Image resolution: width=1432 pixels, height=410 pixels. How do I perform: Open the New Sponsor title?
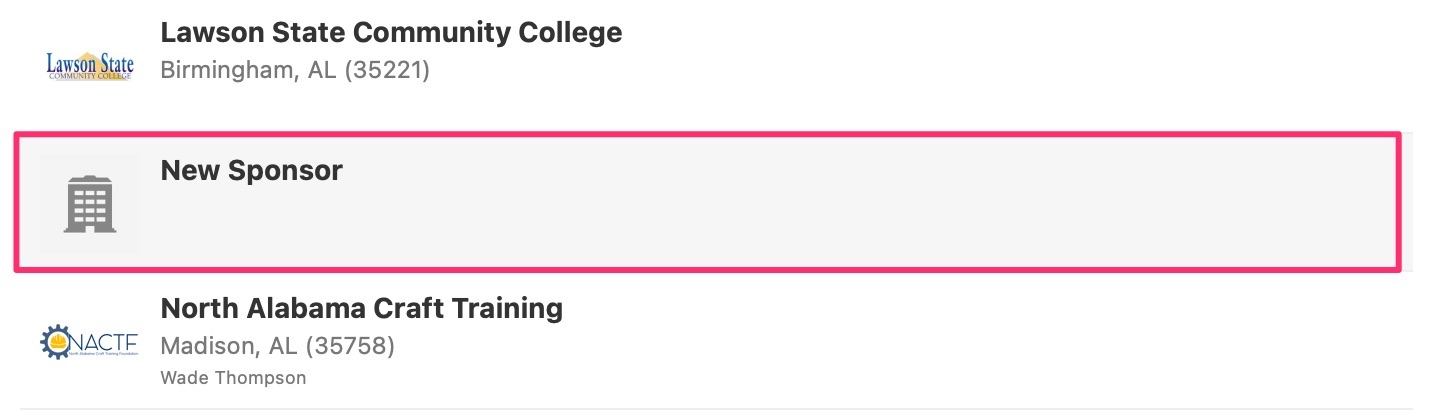pos(251,170)
